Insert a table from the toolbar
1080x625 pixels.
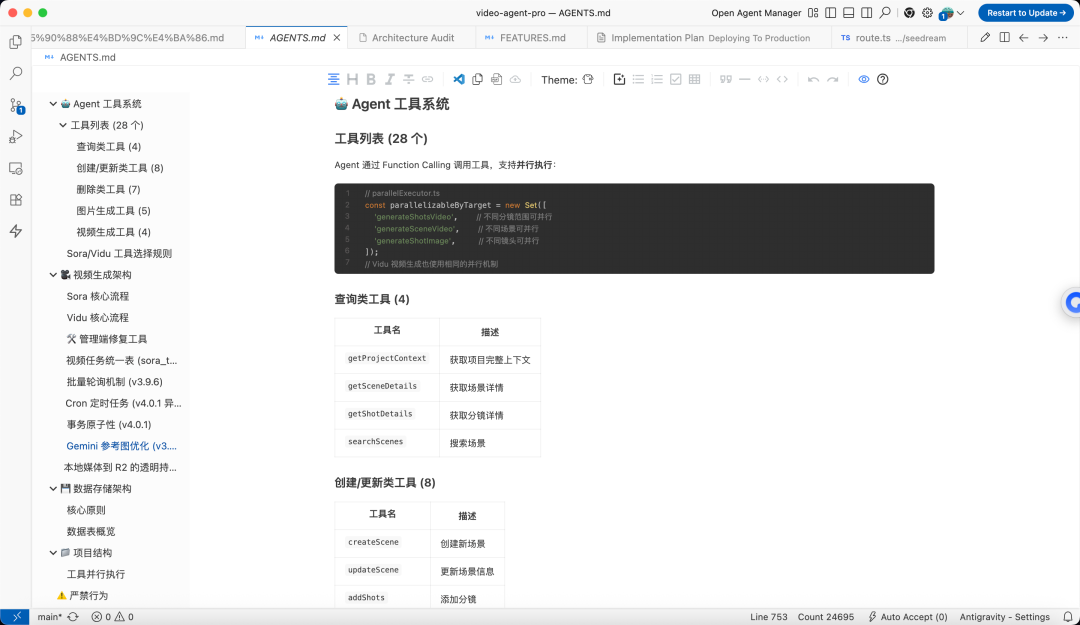[694, 78]
